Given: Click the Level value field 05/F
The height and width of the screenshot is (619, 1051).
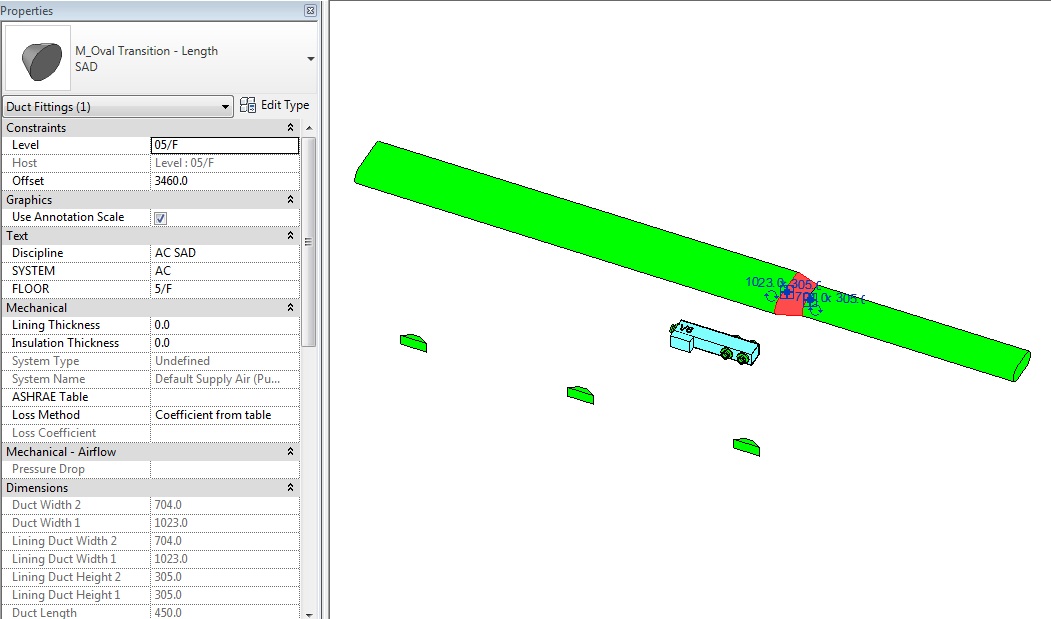Looking at the screenshot, I should click(225, 145).
